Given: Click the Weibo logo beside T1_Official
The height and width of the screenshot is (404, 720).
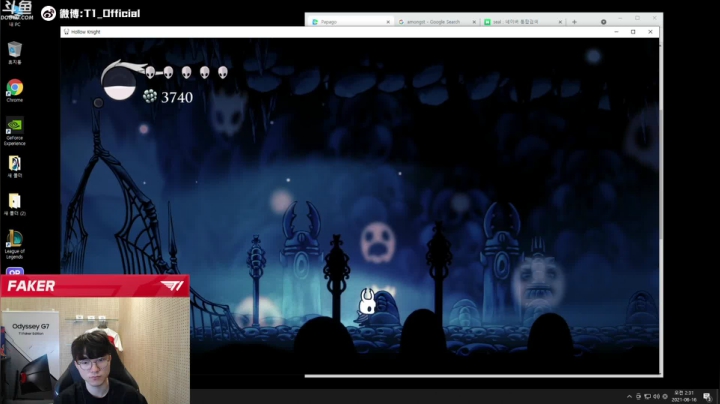Looking at the screenshot, I should click(x=48, y=13).
